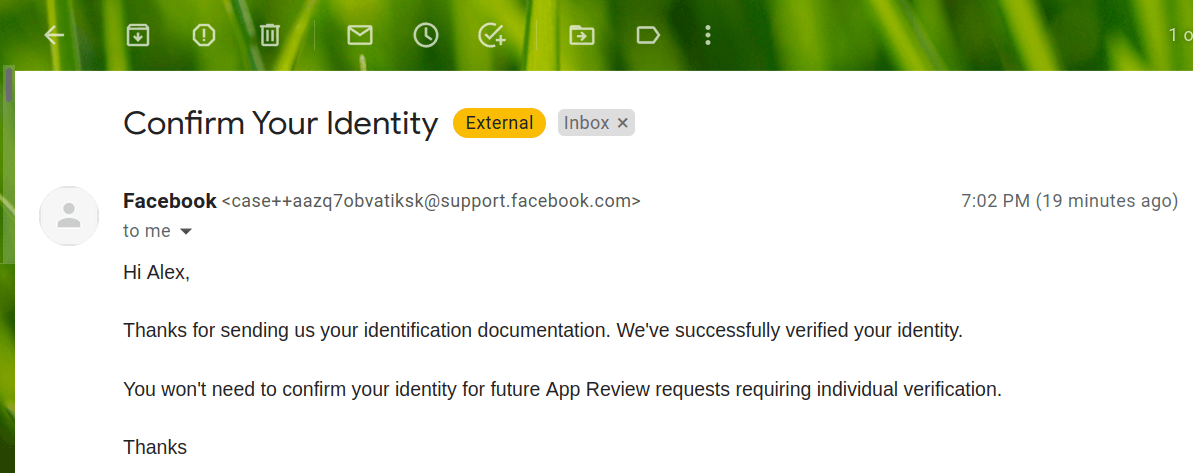Remove the Inbox label from message
The width and height of the screenshot is (1193, 473).
[622, 123]
